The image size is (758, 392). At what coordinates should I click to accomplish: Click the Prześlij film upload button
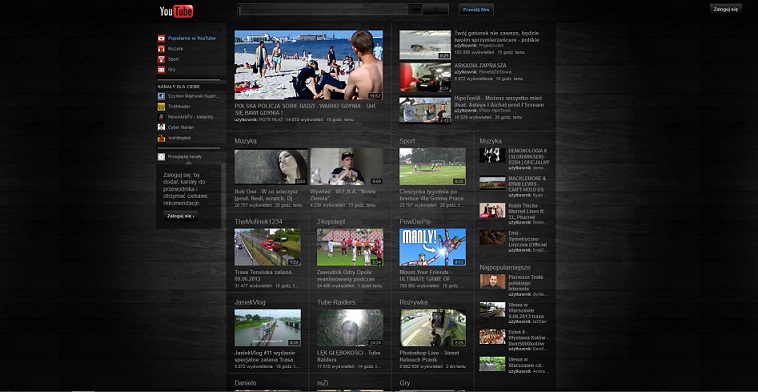pyautogui.click(x=476, y=9)
